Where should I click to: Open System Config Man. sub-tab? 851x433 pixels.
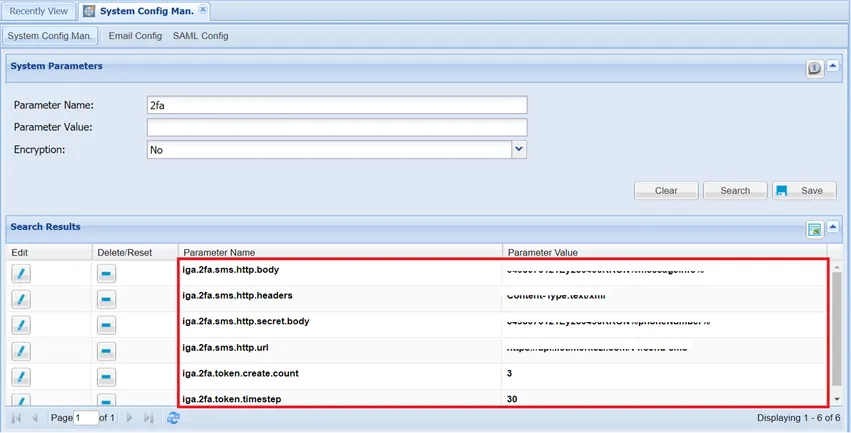49,36
